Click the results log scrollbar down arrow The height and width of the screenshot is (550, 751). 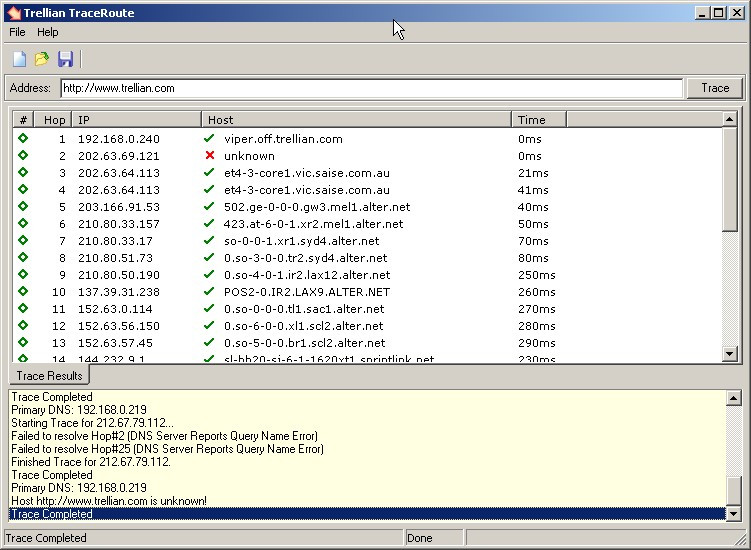click(x=734, y=514)
